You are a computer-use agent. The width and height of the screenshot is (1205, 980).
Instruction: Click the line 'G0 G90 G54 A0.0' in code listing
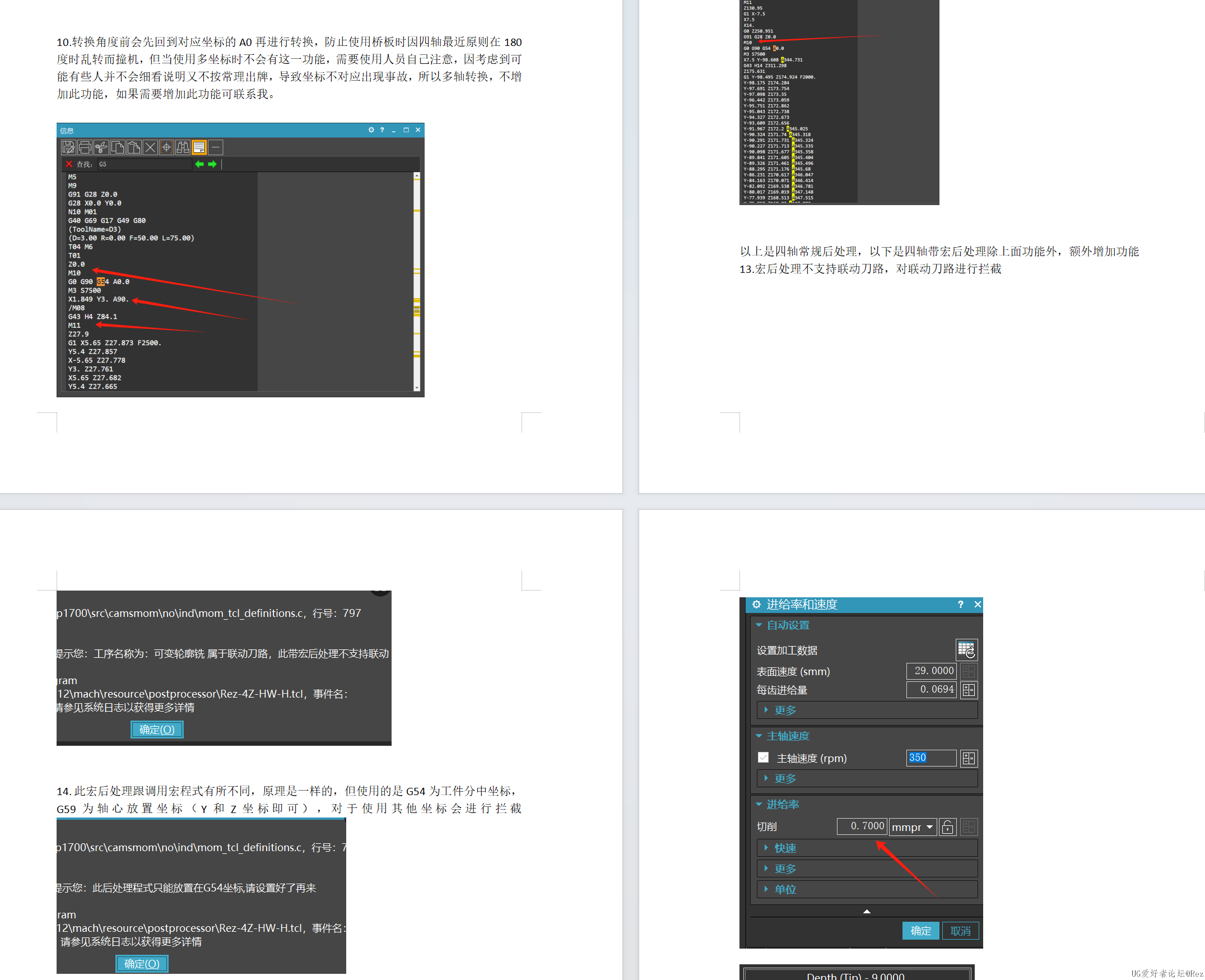point(99,282)
